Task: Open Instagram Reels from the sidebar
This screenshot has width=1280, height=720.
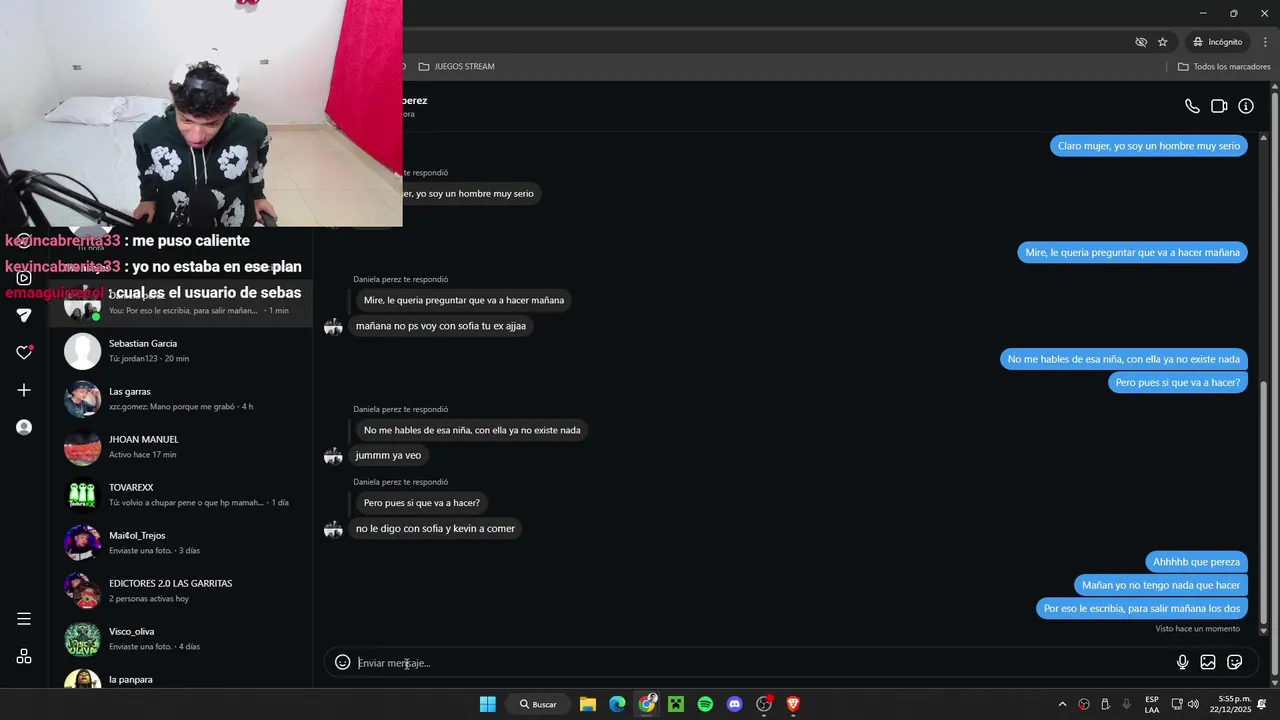Action: pyautogui.click(x=24, y=277)
